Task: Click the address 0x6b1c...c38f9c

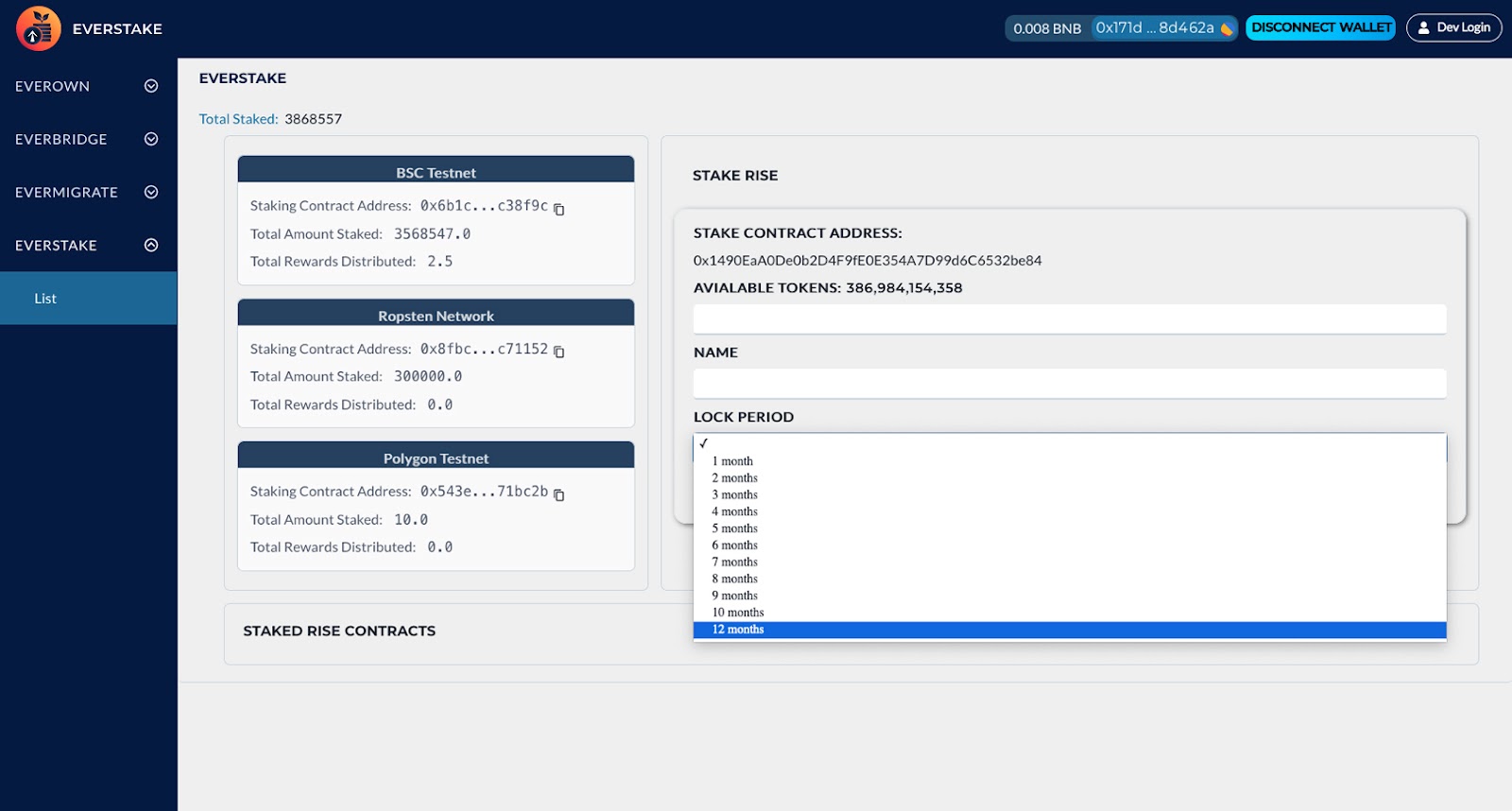Action: tap(484, 205)
